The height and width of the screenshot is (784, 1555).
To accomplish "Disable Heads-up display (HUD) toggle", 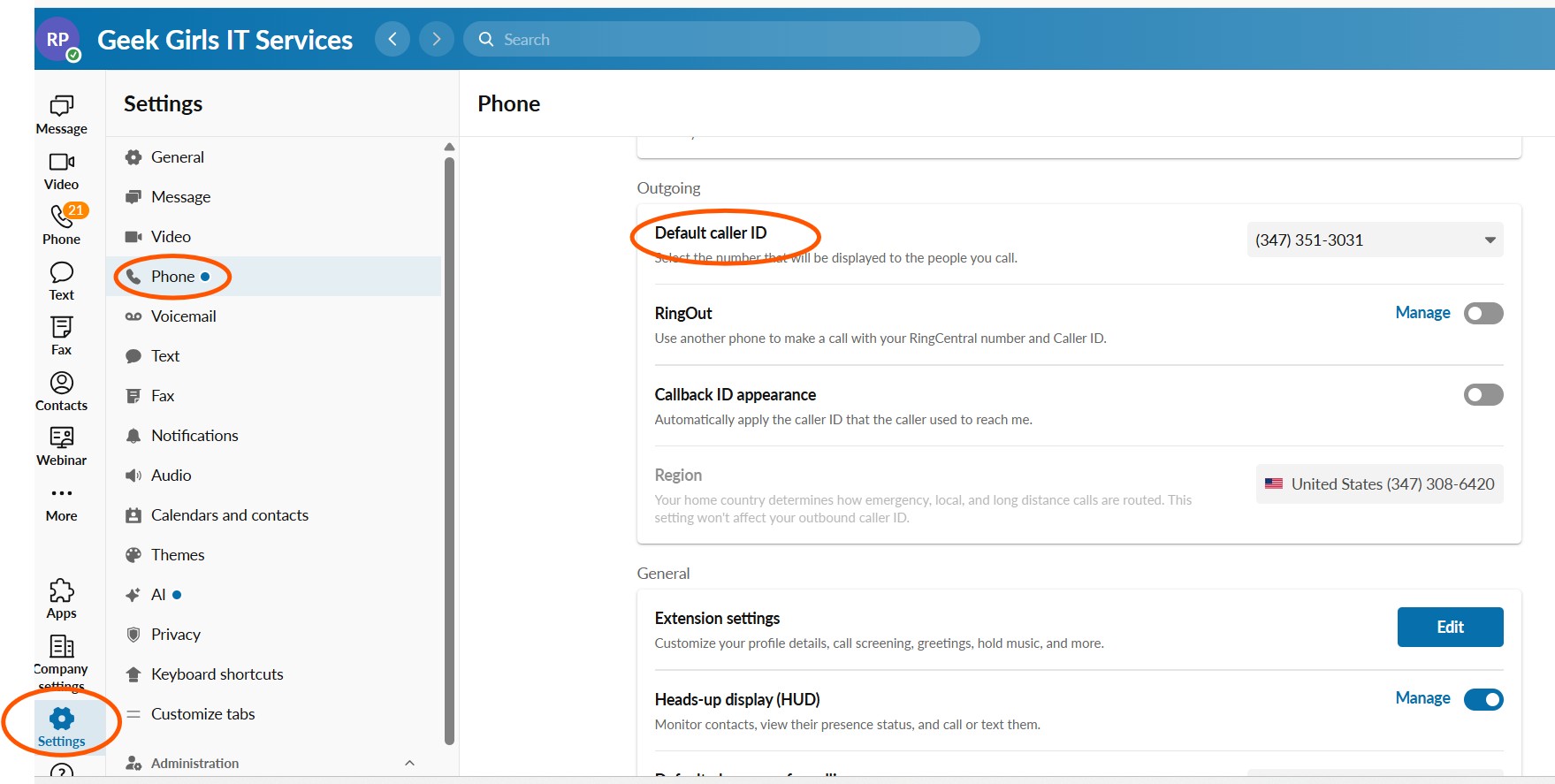I will click(1483, 700).
